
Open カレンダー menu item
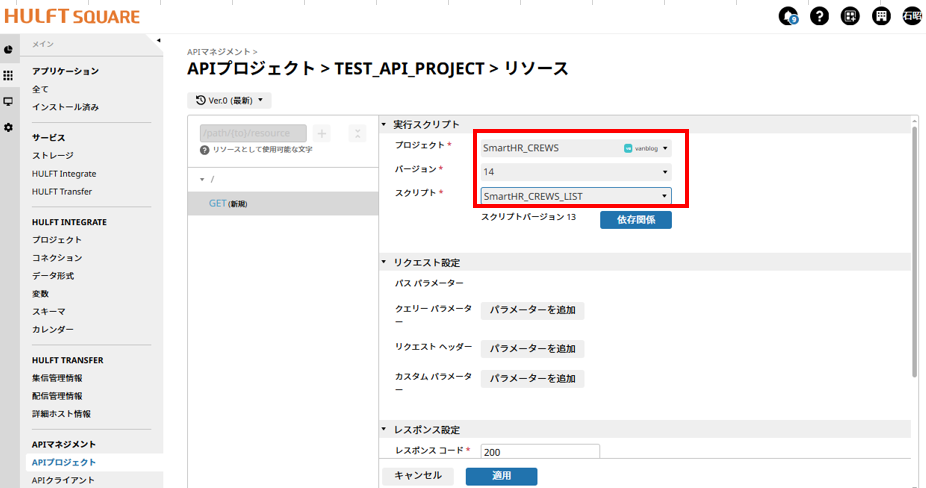53,329
